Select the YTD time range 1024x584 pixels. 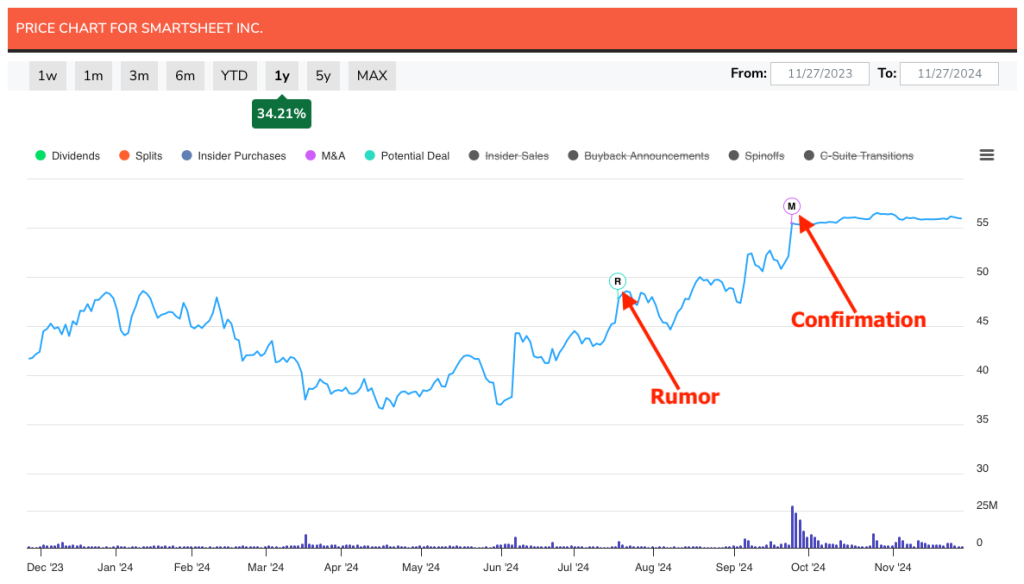[x=234, y=76]
